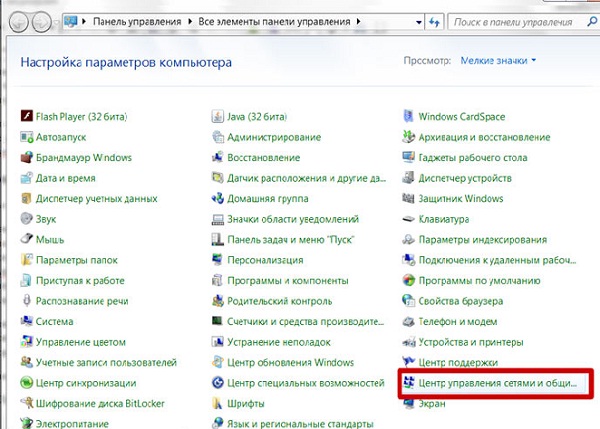Click the Forward navigation button

[x=41, y=22]
